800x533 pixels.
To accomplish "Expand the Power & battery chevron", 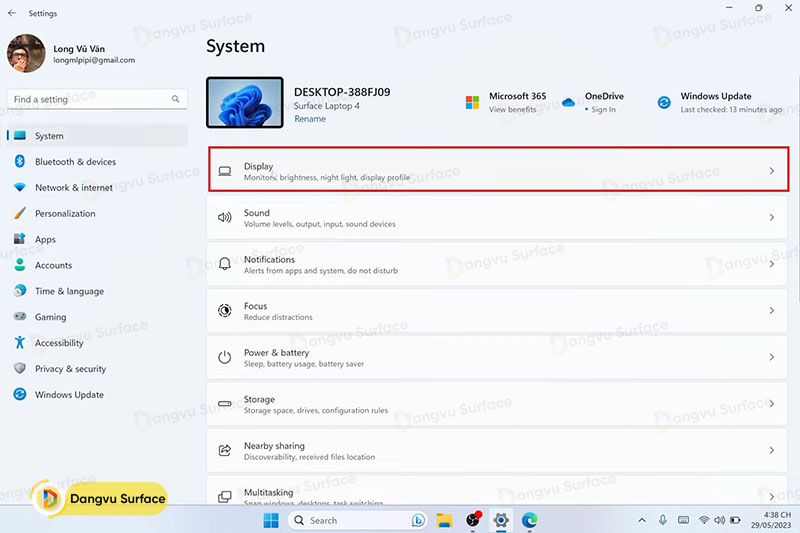I will tap(771, 357).
